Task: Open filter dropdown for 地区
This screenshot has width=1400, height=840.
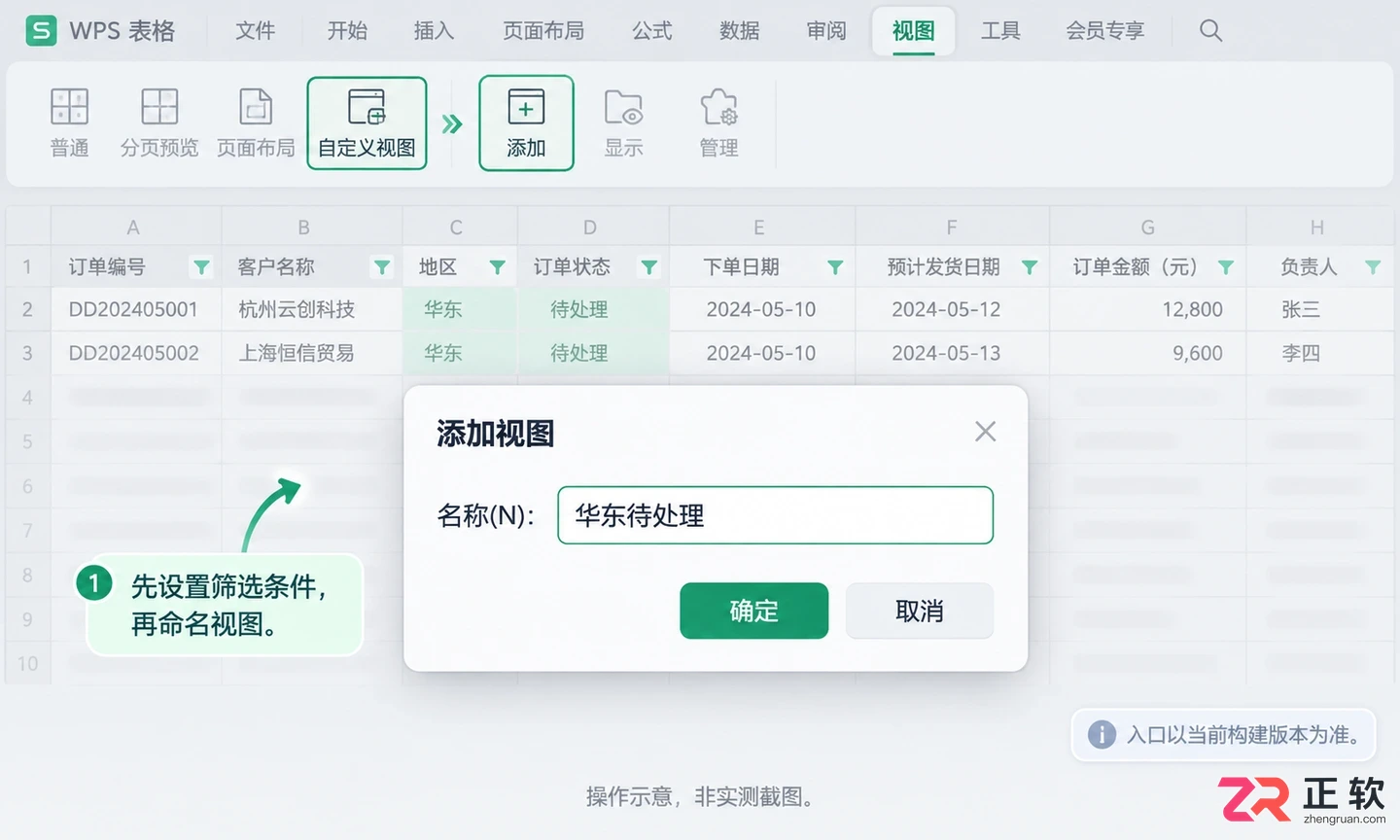Action: point(497,266)
